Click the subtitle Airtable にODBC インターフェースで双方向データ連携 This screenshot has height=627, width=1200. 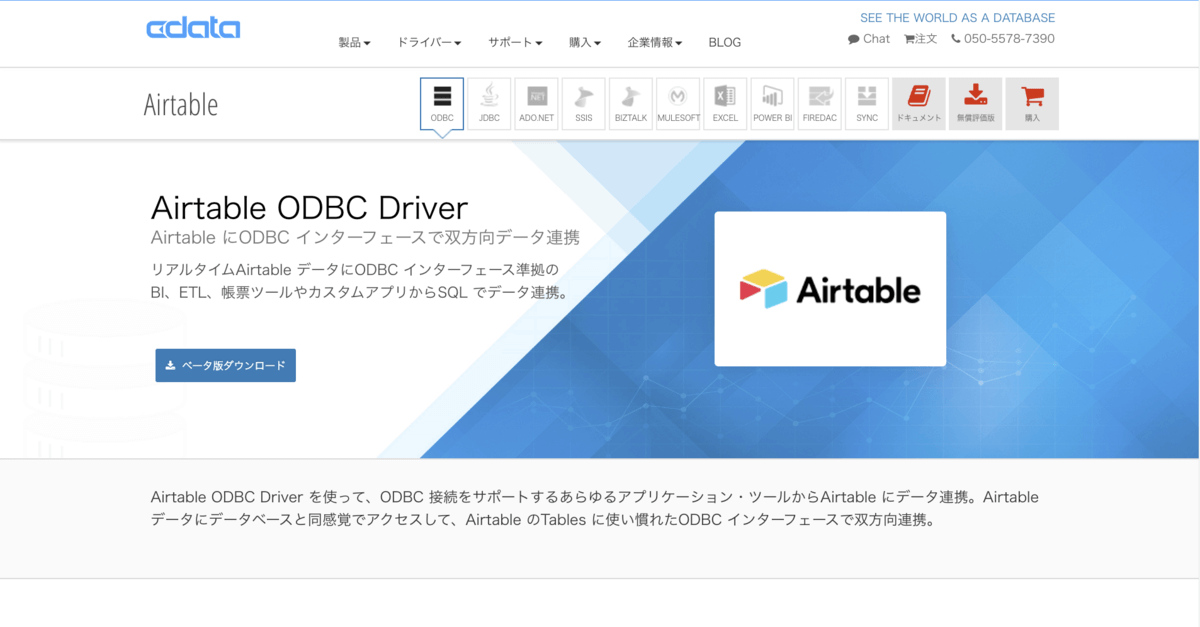pos(365,238)
